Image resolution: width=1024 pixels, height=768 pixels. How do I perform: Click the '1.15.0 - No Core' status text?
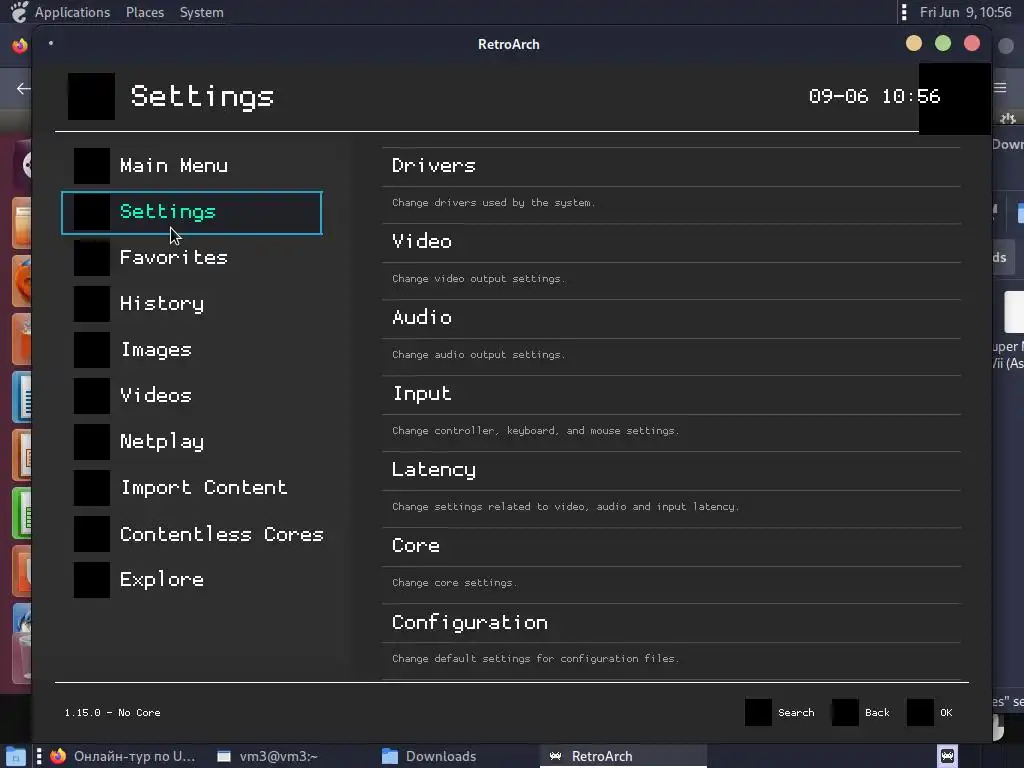(112, 712)
